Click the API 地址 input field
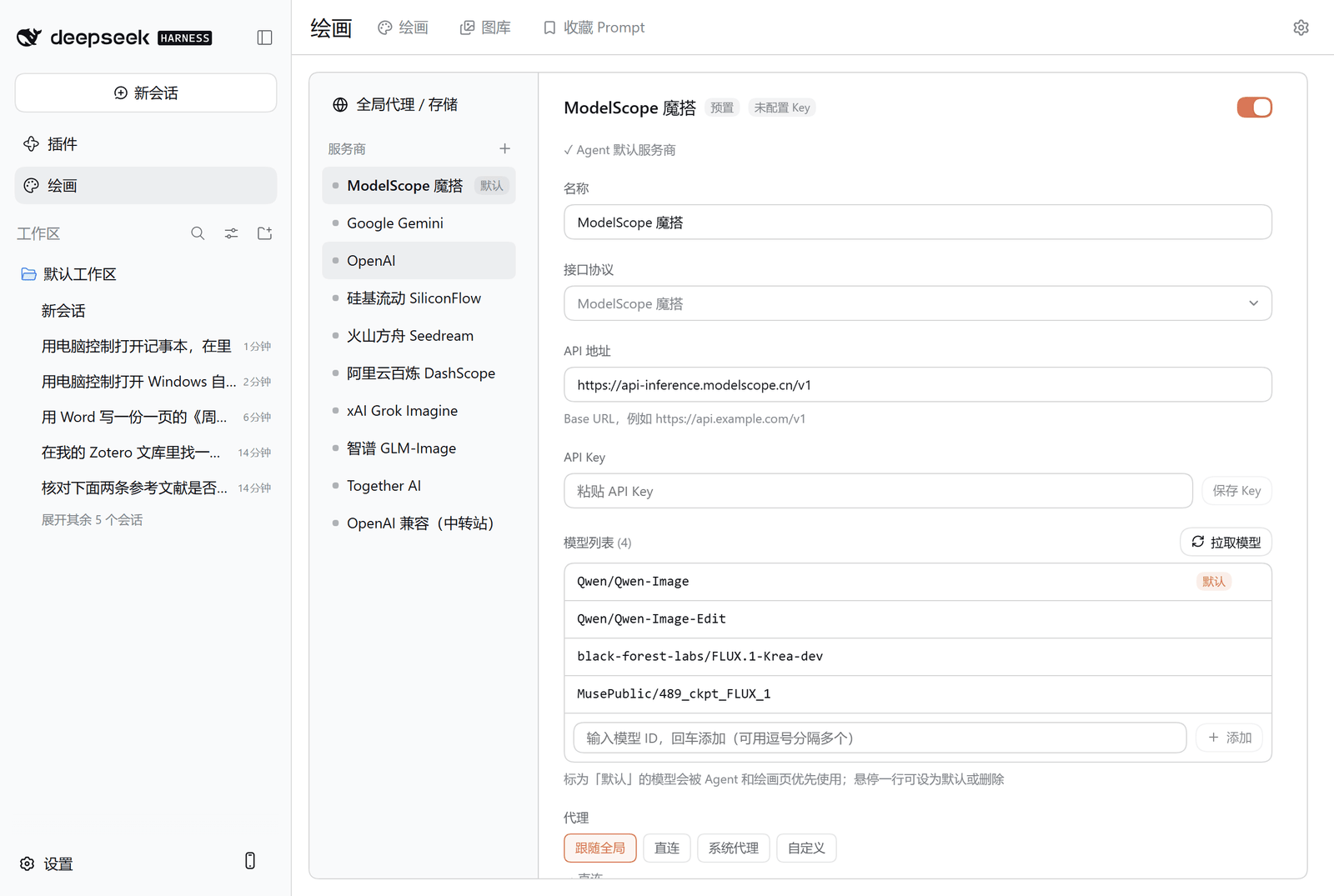Screen dimensions: 1334x896 (x=918, y=385)
